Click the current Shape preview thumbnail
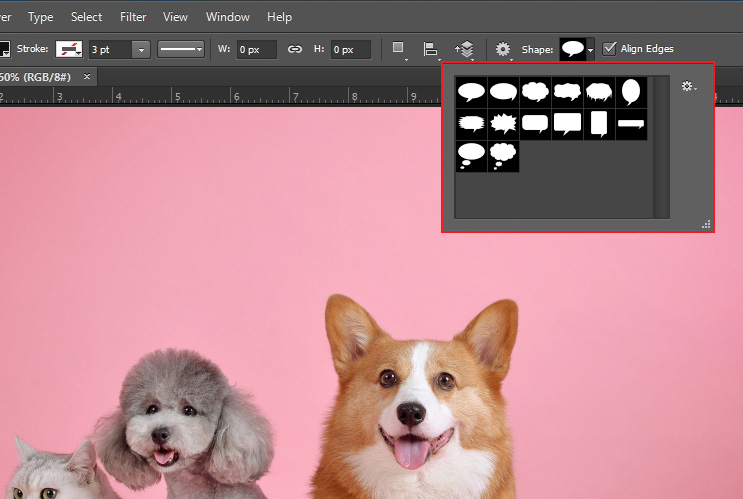The width and height of the screenshot is (743, 499). (573, 49)
